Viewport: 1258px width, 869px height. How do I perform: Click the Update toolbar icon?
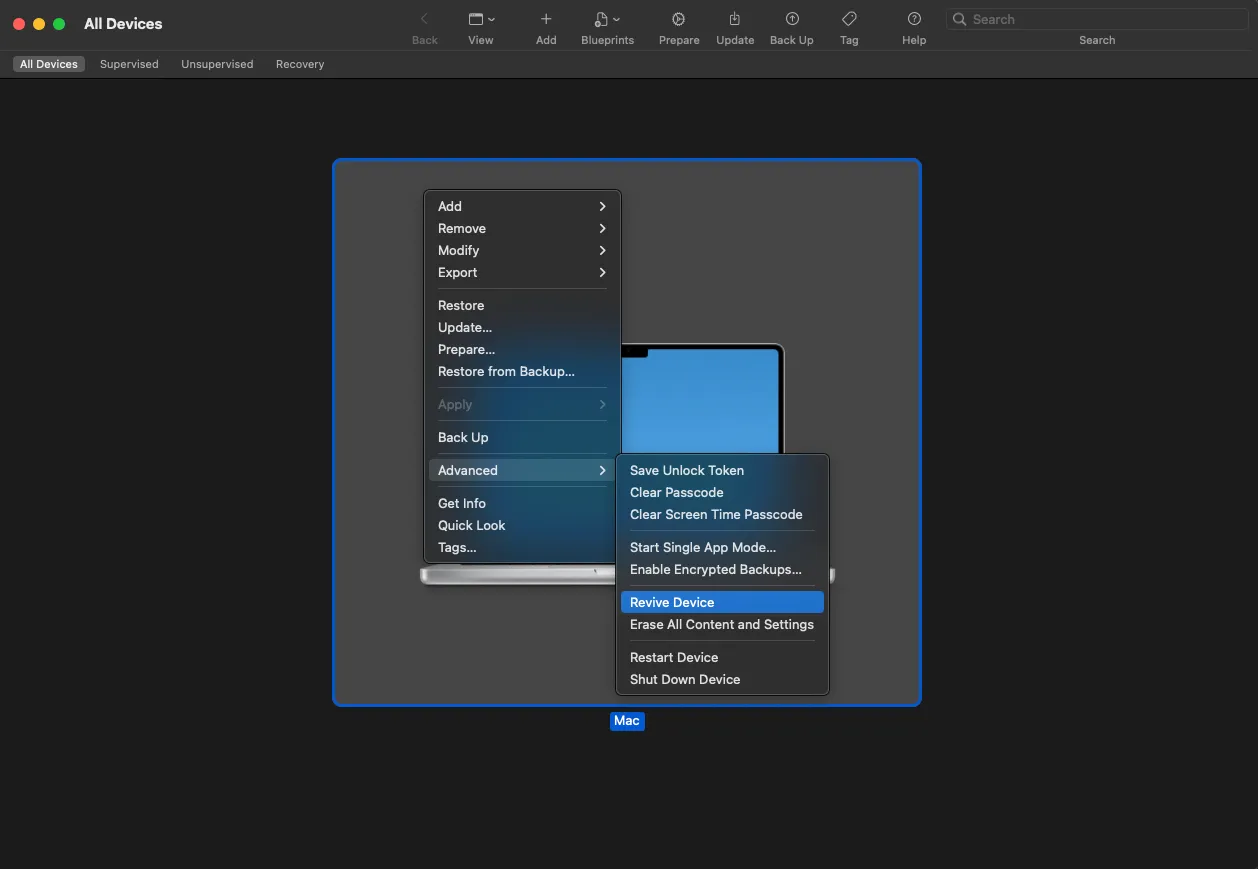click(x=735, y=19)
